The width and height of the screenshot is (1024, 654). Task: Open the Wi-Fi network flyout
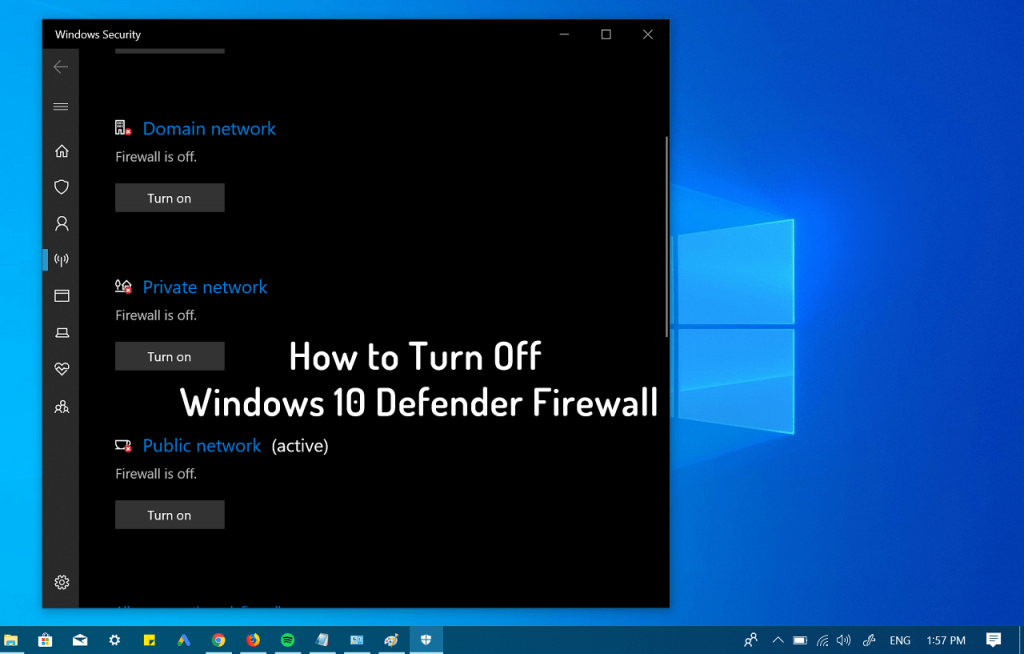(x=822, y=640)
